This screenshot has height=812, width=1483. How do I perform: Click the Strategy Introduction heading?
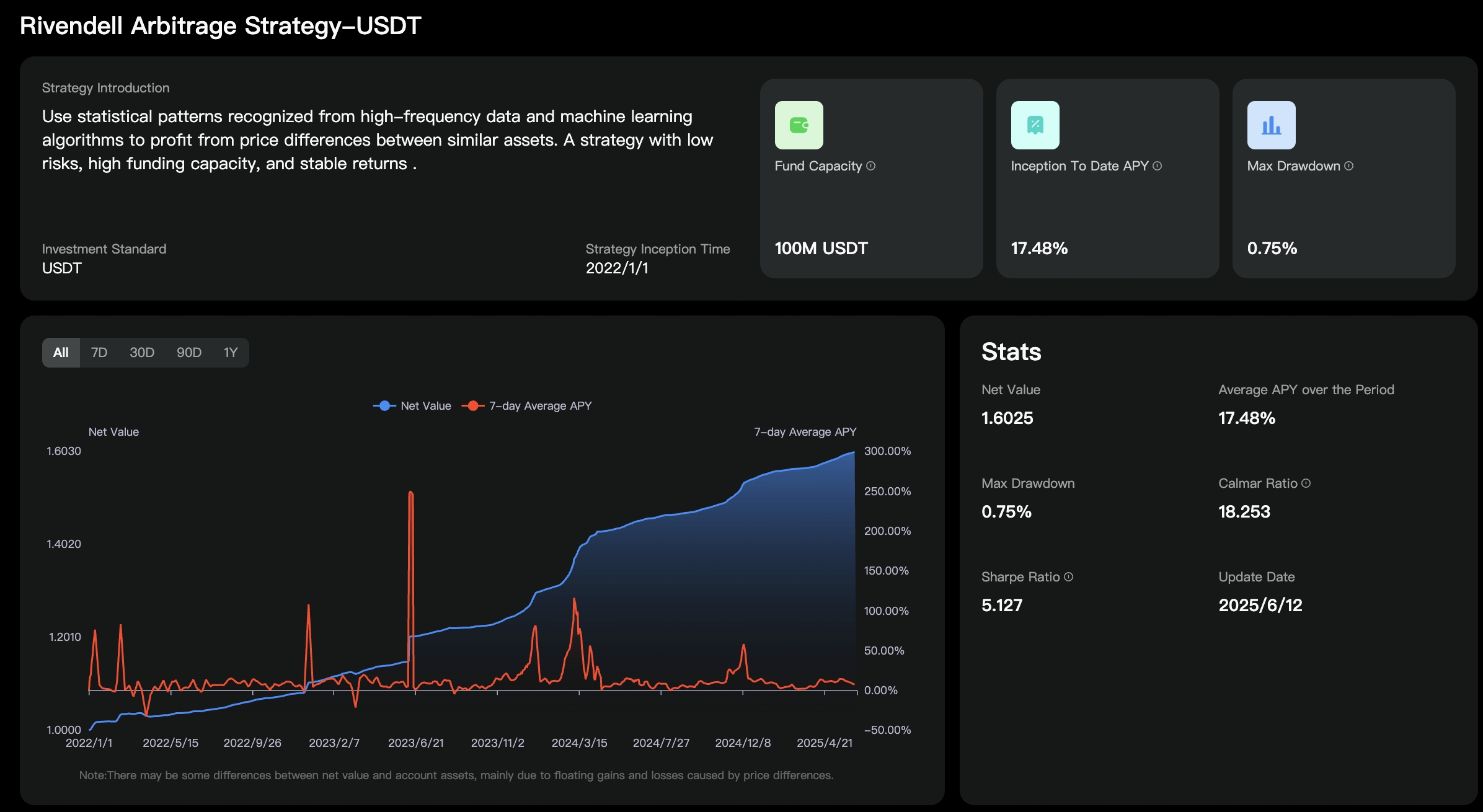(x=106, y=88)
